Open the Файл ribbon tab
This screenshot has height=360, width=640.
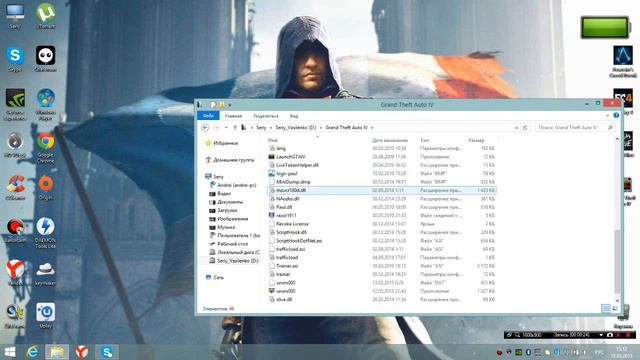pyautogui.click(x=208, y=116)
